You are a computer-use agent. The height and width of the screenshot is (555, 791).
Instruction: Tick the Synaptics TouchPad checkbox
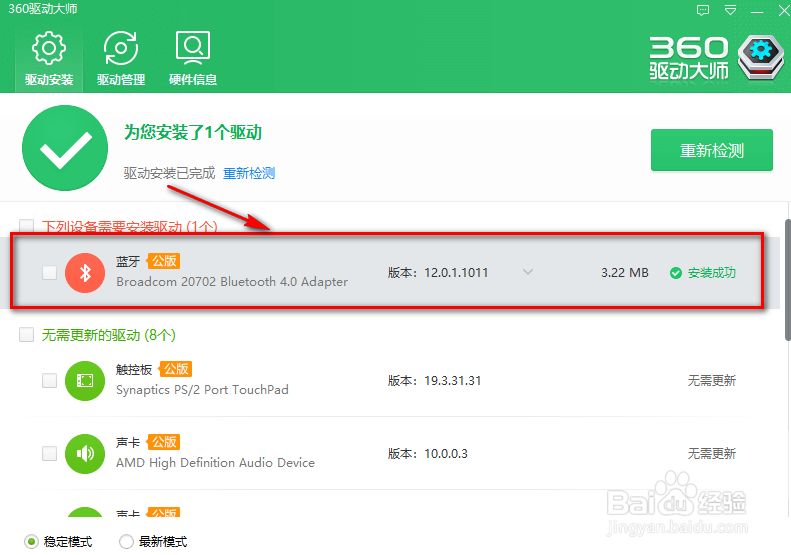point(49,380)
